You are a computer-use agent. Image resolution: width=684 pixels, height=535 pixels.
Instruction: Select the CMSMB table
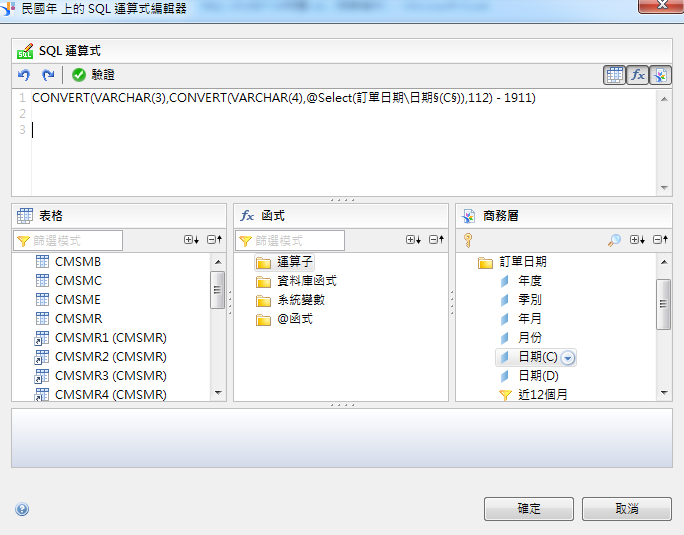click(x=68, y=262)
